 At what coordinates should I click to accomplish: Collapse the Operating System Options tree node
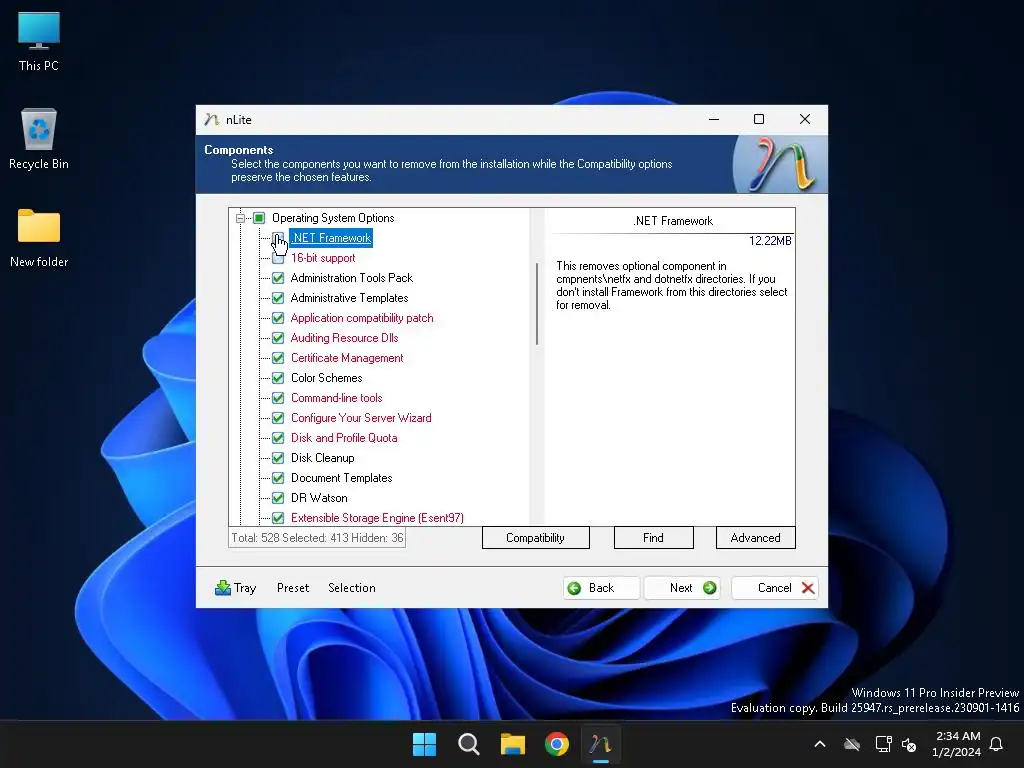pyautogui.click(x=240, y=218)
